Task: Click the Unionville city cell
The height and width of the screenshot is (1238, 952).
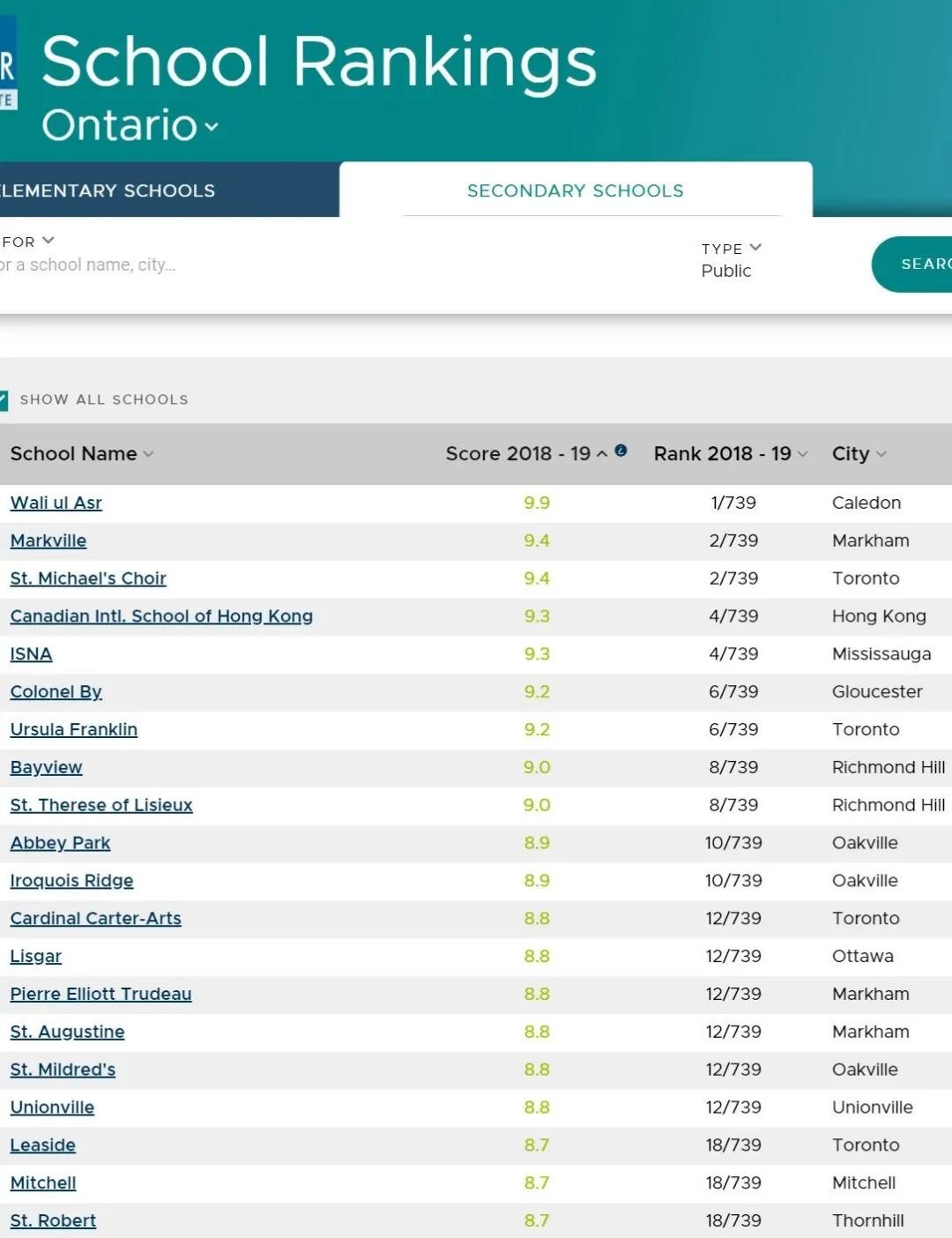Action: [873, 1107]
